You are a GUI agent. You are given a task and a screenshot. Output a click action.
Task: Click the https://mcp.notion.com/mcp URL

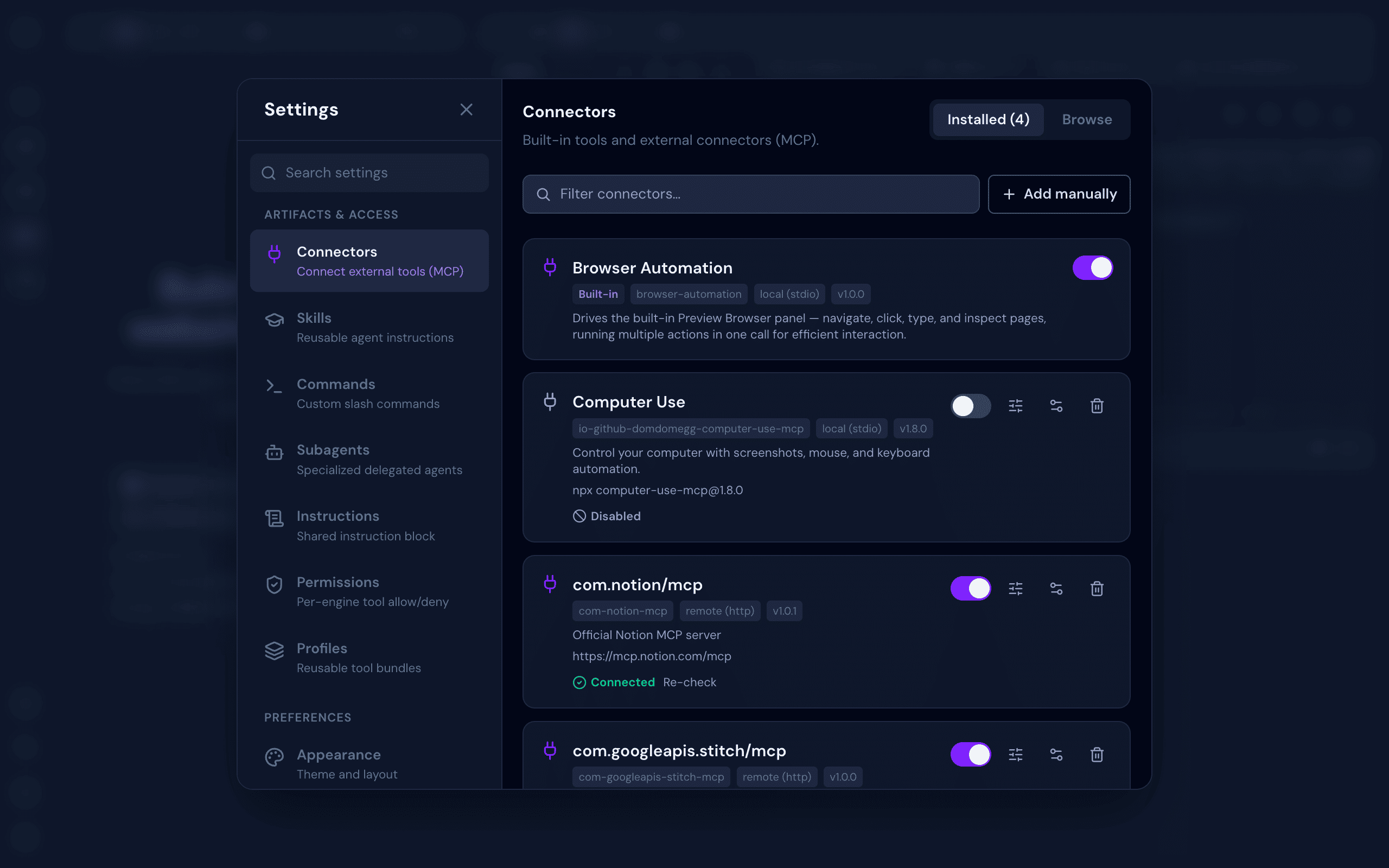(652, 656)
